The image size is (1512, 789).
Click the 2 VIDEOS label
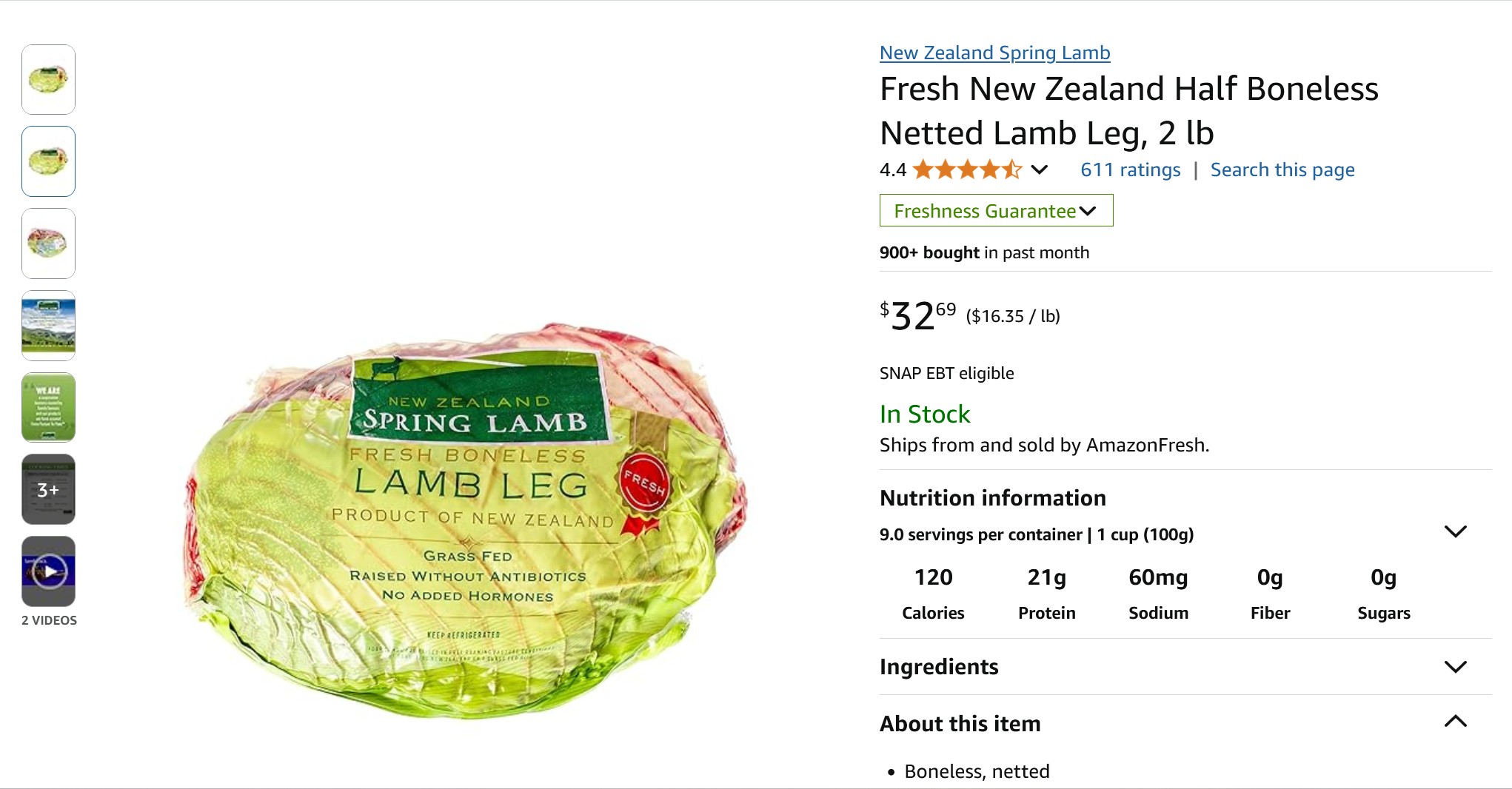(49, 620)
